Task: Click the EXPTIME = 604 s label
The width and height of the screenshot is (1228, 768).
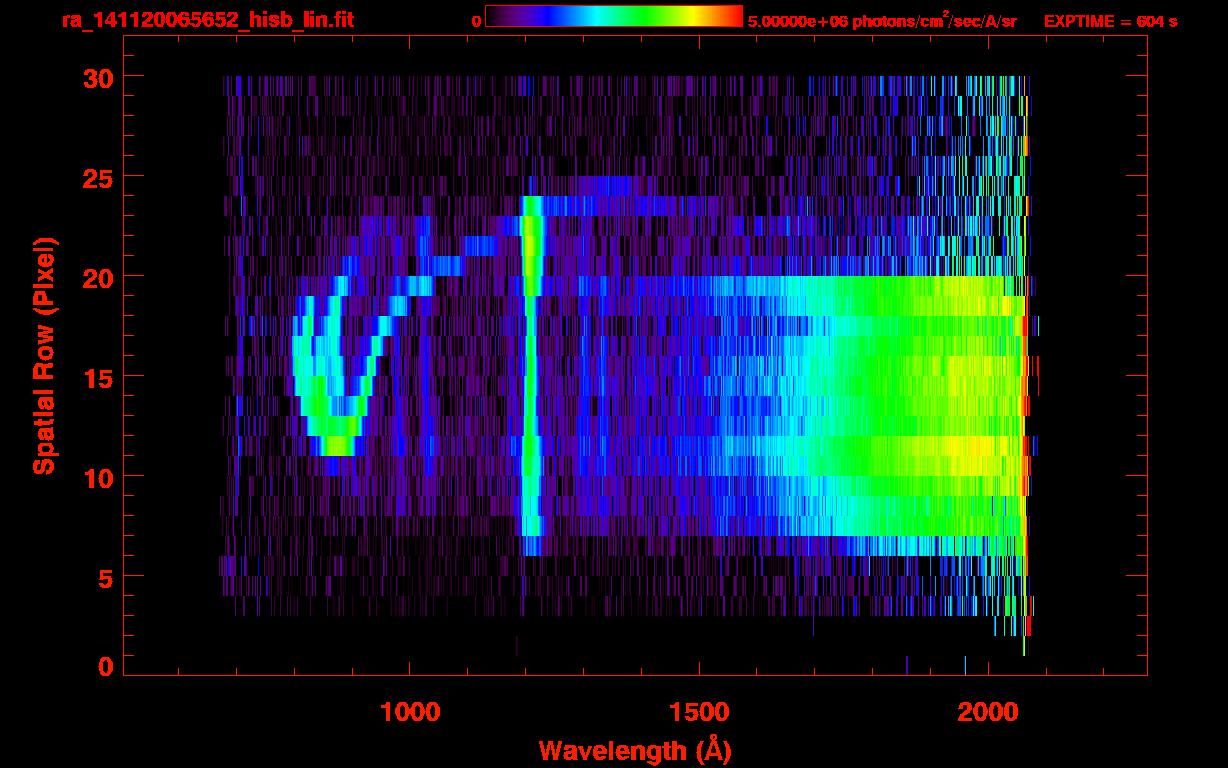Action: [1110, 21]
